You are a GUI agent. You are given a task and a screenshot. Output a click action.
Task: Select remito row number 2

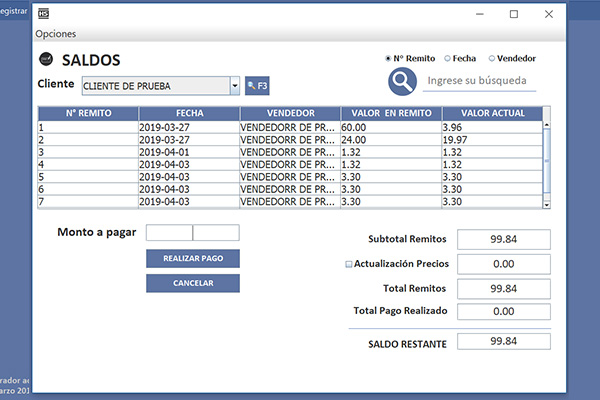coord(87,140)
